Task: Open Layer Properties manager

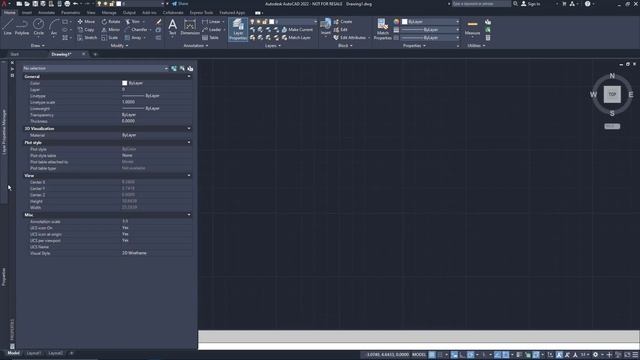Action: (x=238, y=29)
